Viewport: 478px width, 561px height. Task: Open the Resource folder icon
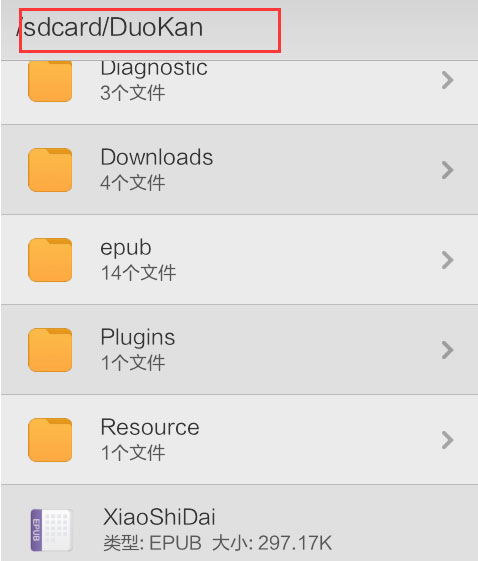pos(50,440)
